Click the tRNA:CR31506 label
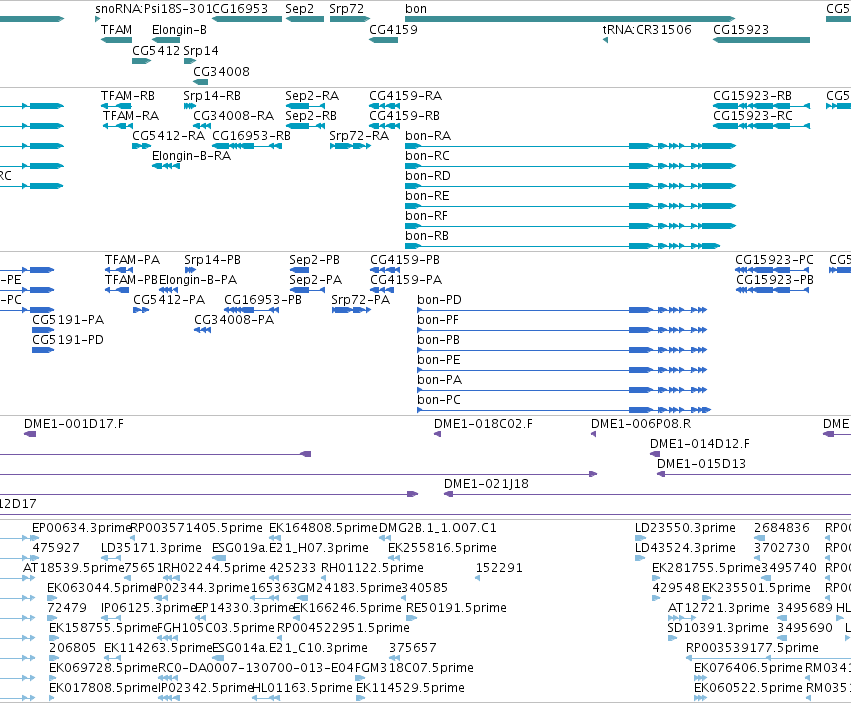Screen dimensions: 851x703 [x=647, y=30]
